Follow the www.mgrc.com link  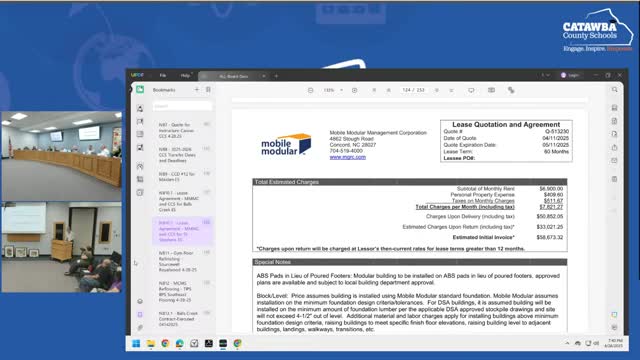[348, 157]
